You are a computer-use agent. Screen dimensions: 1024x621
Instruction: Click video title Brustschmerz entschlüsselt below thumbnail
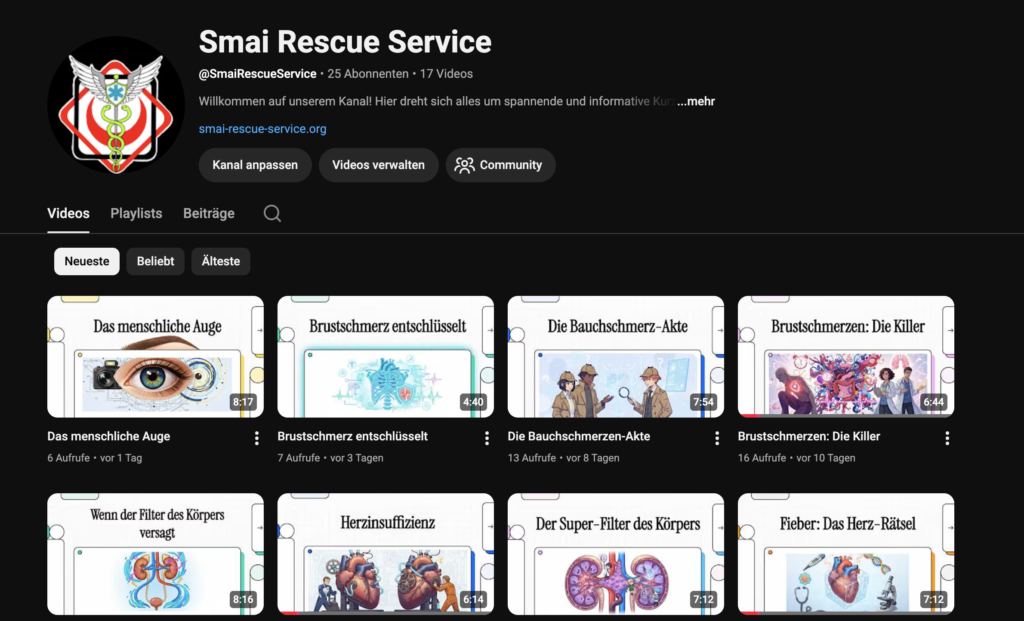pos(353,436)
